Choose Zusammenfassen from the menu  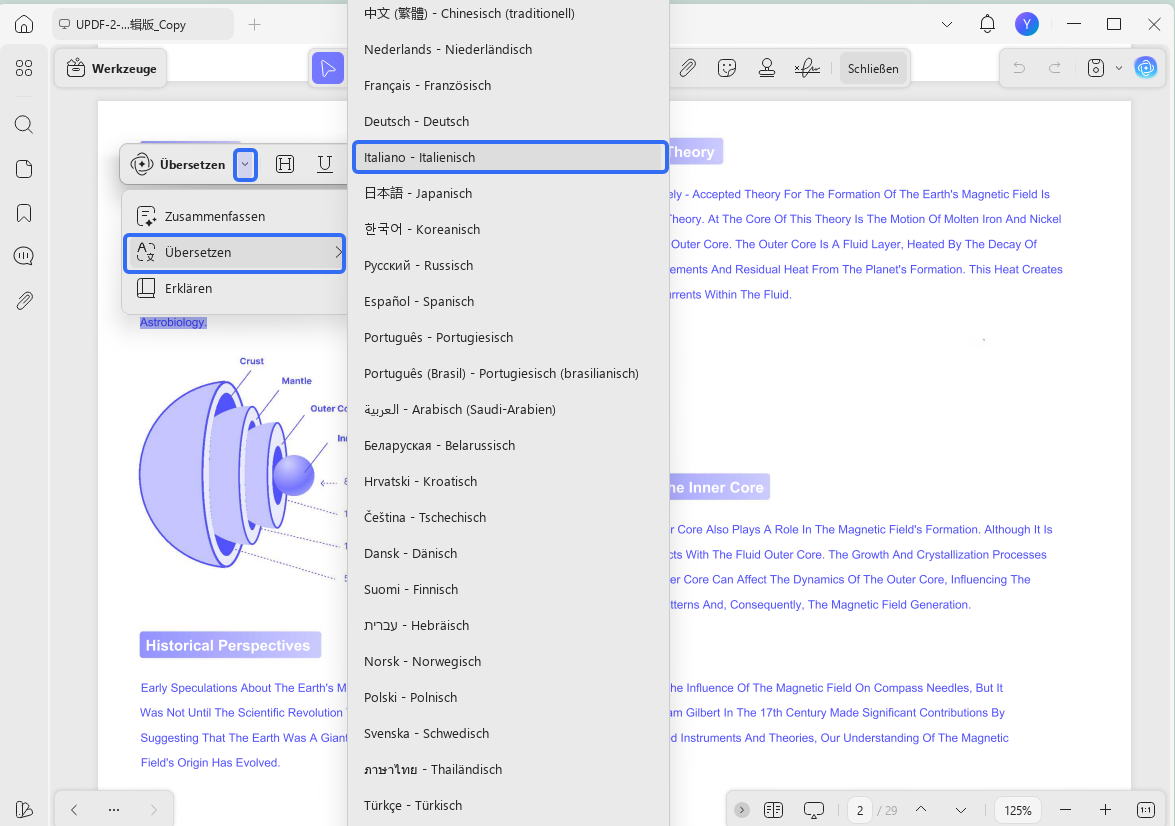[234, 217]
